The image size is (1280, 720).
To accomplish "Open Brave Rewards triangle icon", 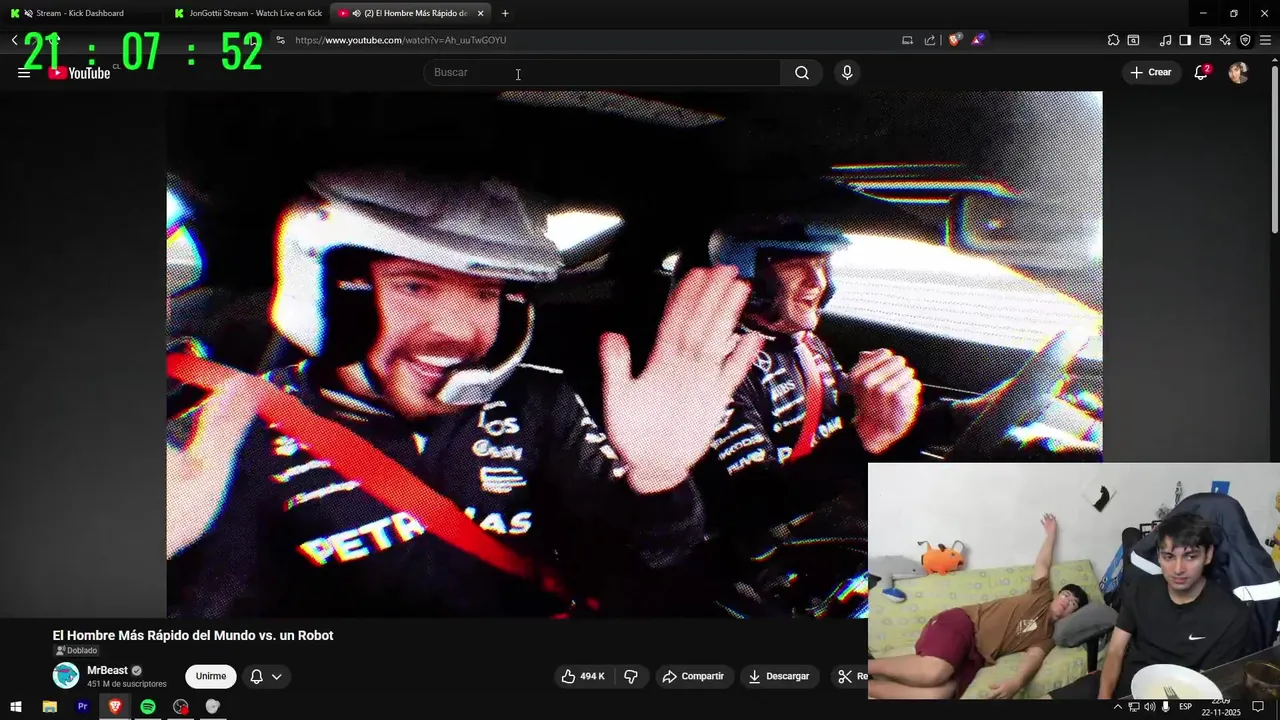I will [x=978, y=40].
